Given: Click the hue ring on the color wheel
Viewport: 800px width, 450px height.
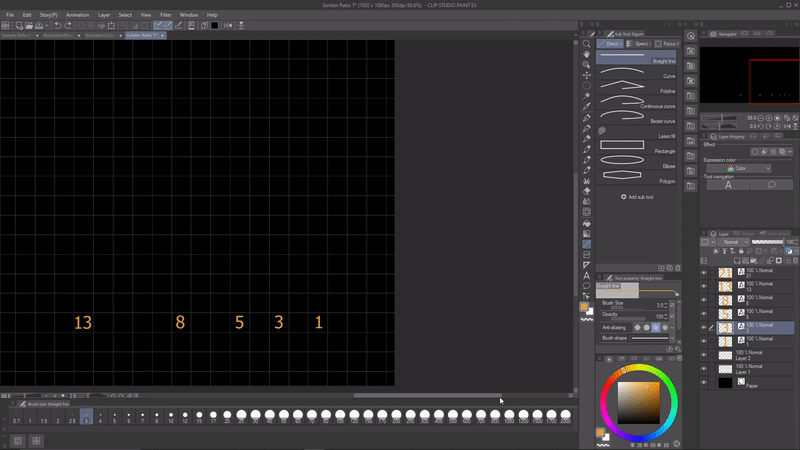Looking at the screenshot, I should click(639, 368).
